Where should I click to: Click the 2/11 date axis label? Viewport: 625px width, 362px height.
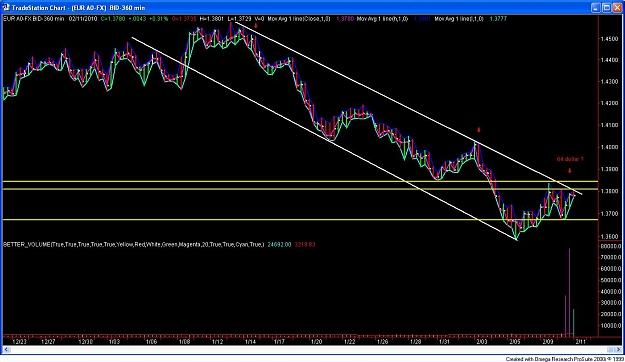580,342
